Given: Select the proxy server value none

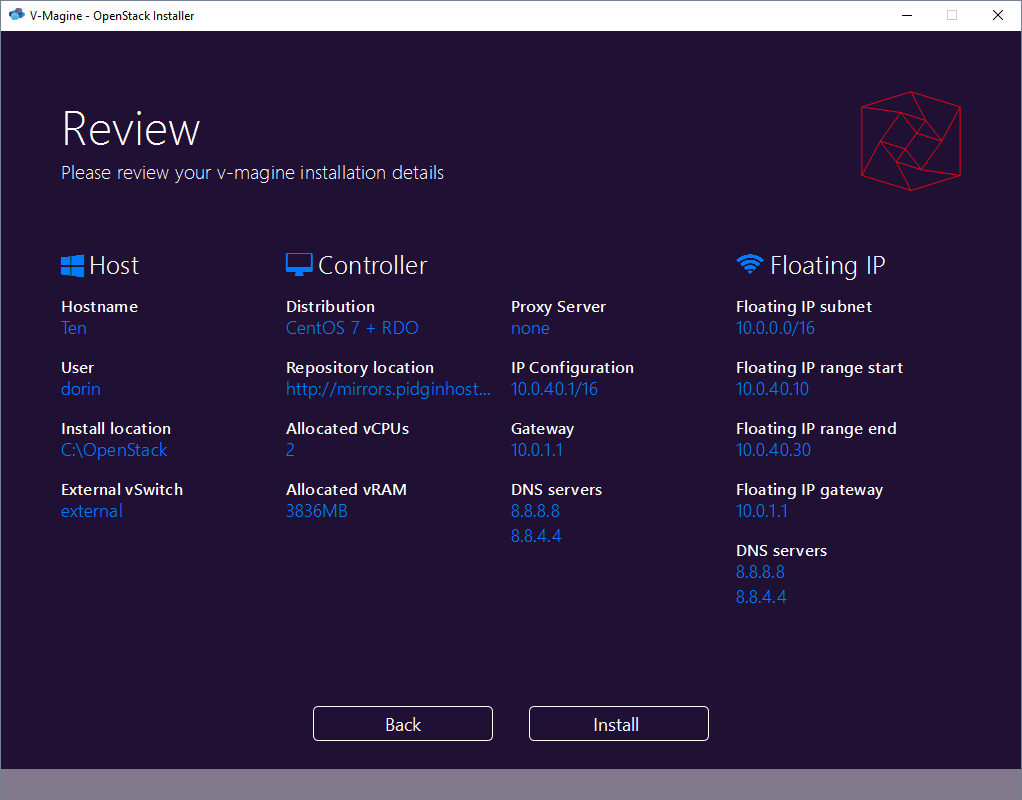Looking at the screenshot, I should [530, 328].
